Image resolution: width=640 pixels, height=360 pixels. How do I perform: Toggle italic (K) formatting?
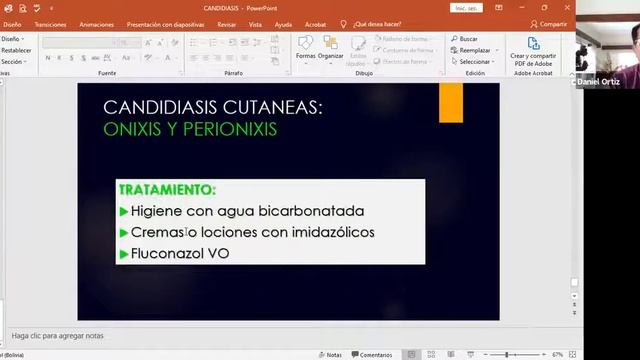pyautogui.click(x=59, y=58)
